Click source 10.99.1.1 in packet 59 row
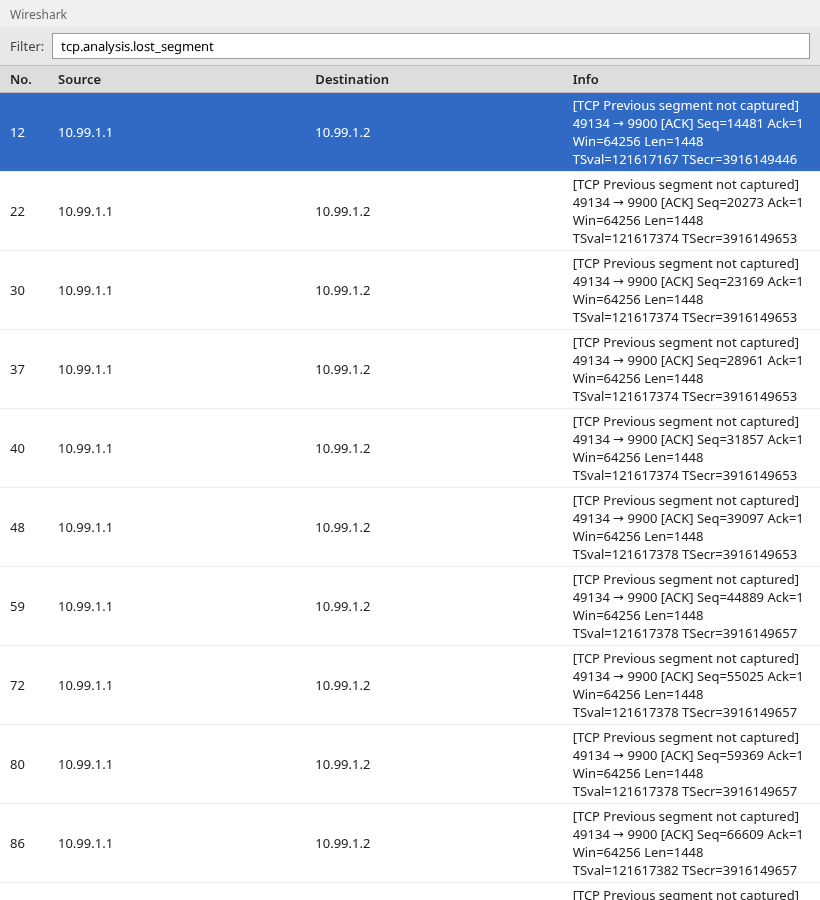This screenshot has height=900, width=820. coord(85,607)
